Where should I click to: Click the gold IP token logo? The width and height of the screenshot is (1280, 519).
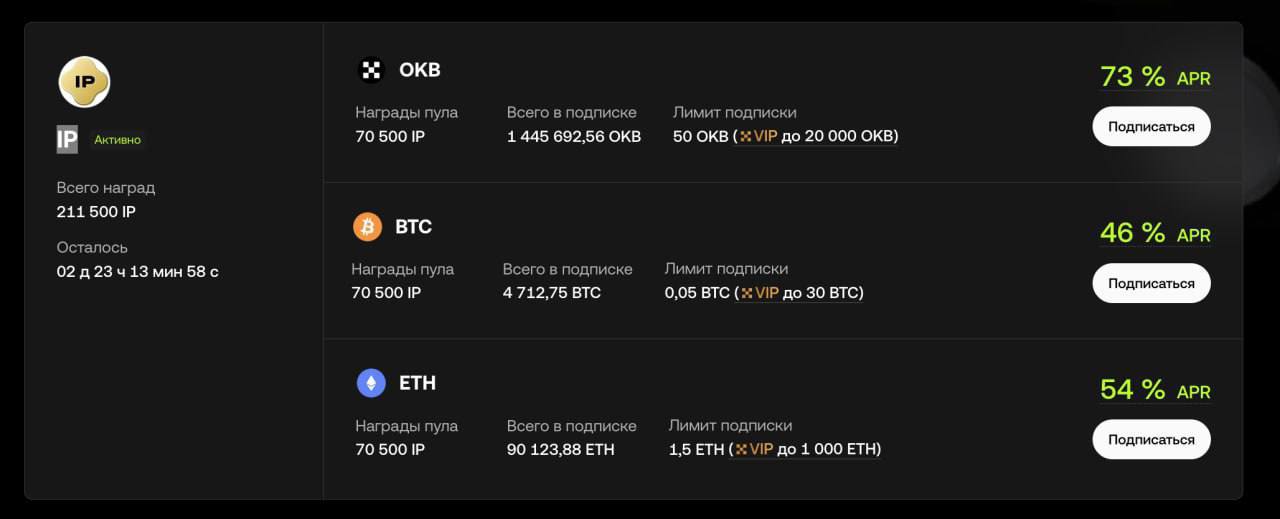(x=84, y=81)
